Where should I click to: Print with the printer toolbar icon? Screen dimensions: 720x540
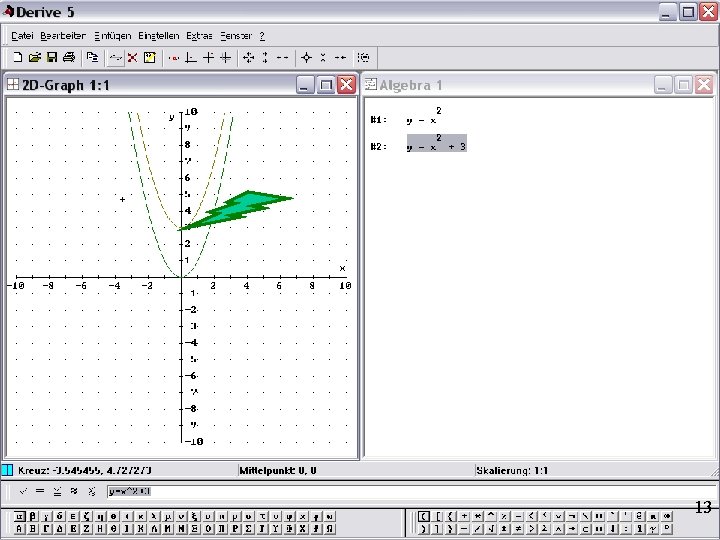(69, 57)
